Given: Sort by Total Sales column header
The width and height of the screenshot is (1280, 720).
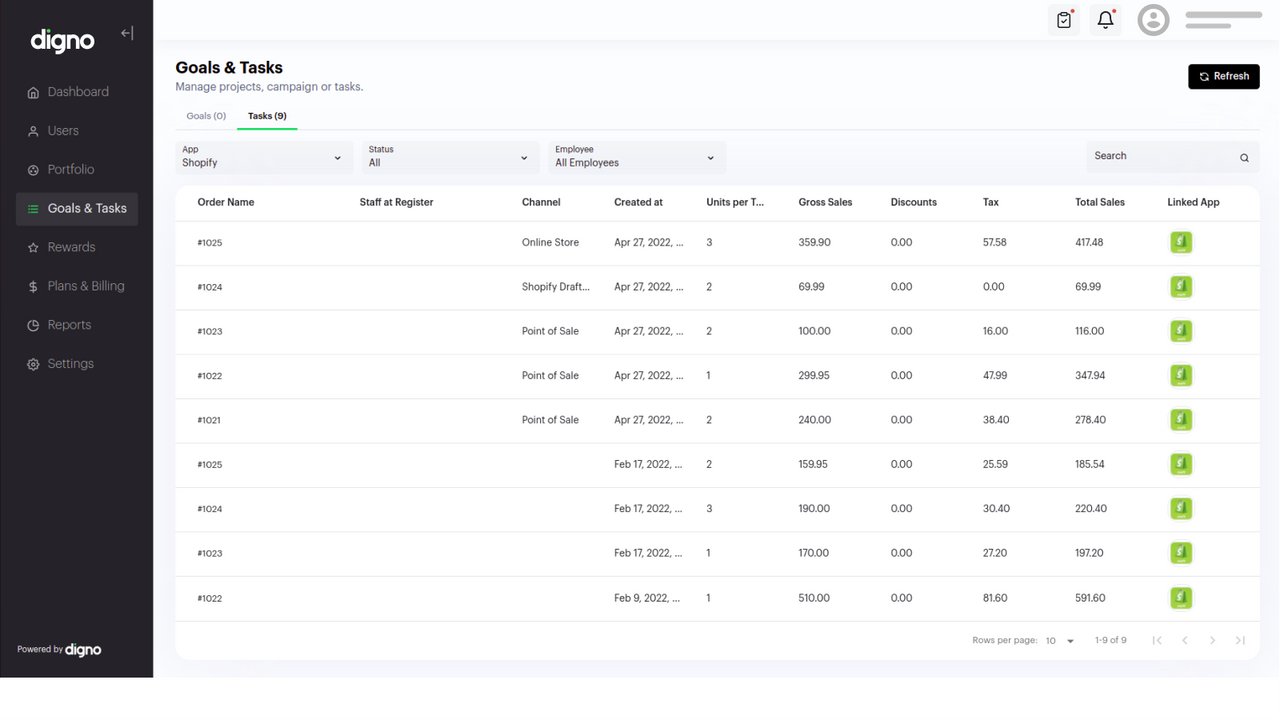Looking at the screenshot, I should pos(1100,202).
